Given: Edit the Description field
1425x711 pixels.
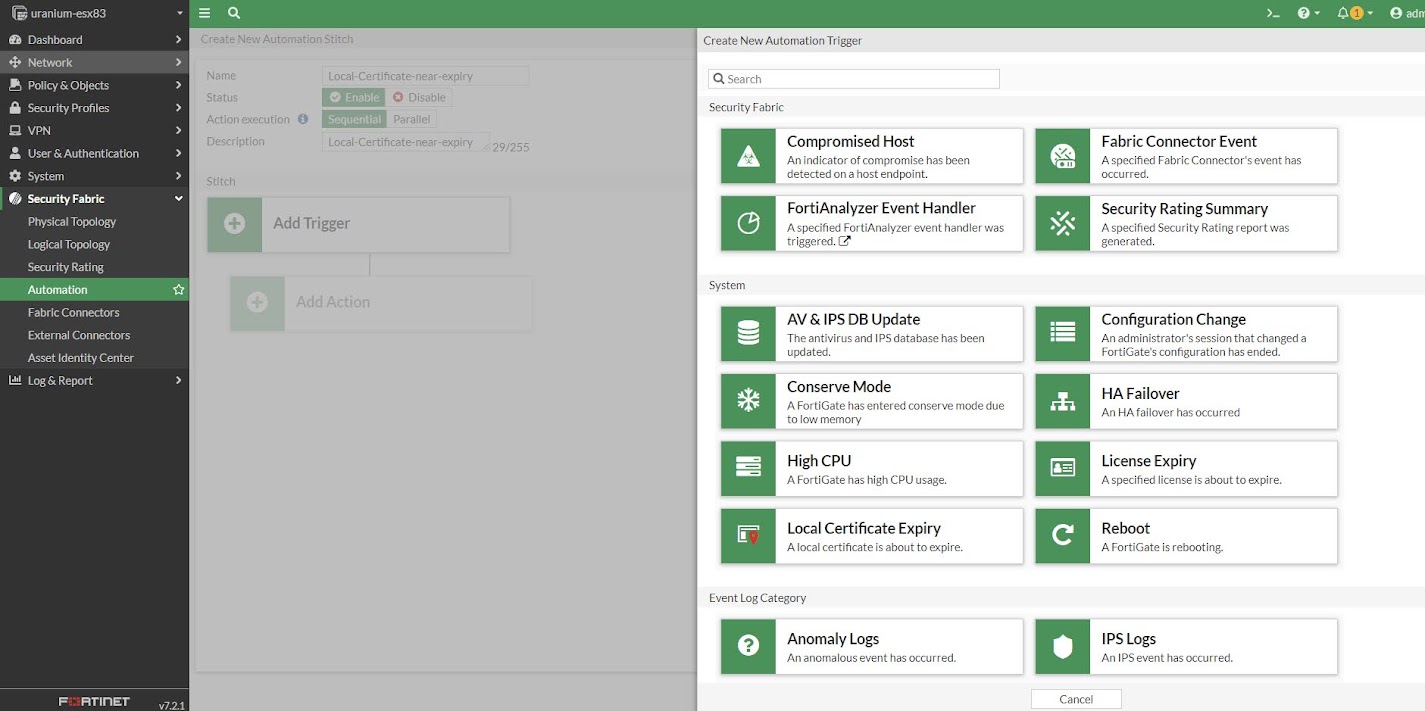Looking at the screenshot, I should pos(406,142).
